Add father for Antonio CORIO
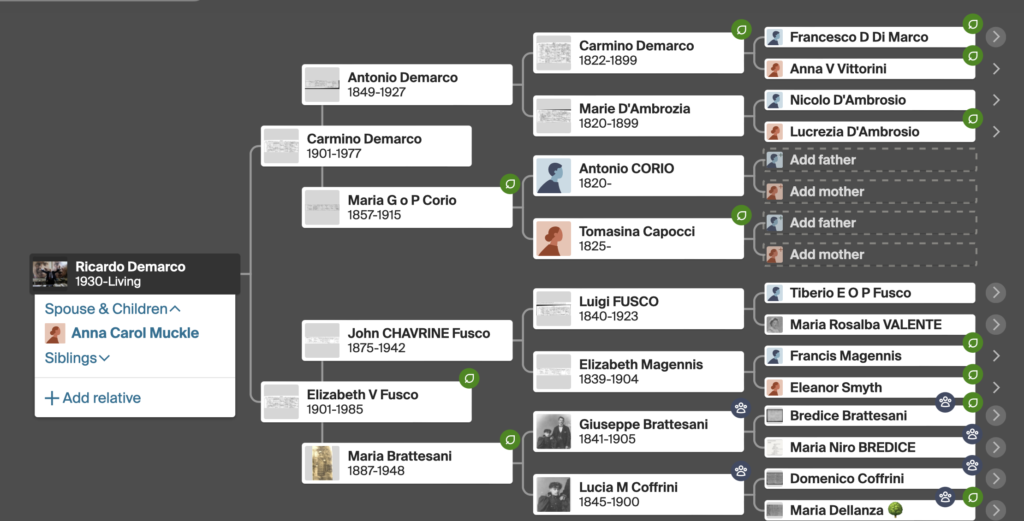Image resolution: width=1024 pixels, height=521 pixels. pyautogui.click(x=871, y=160)
